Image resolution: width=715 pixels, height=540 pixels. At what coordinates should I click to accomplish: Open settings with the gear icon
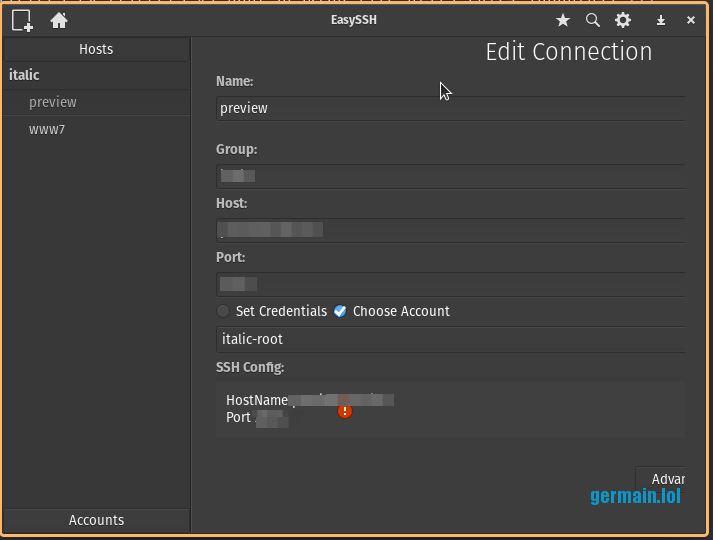point(623,20)
